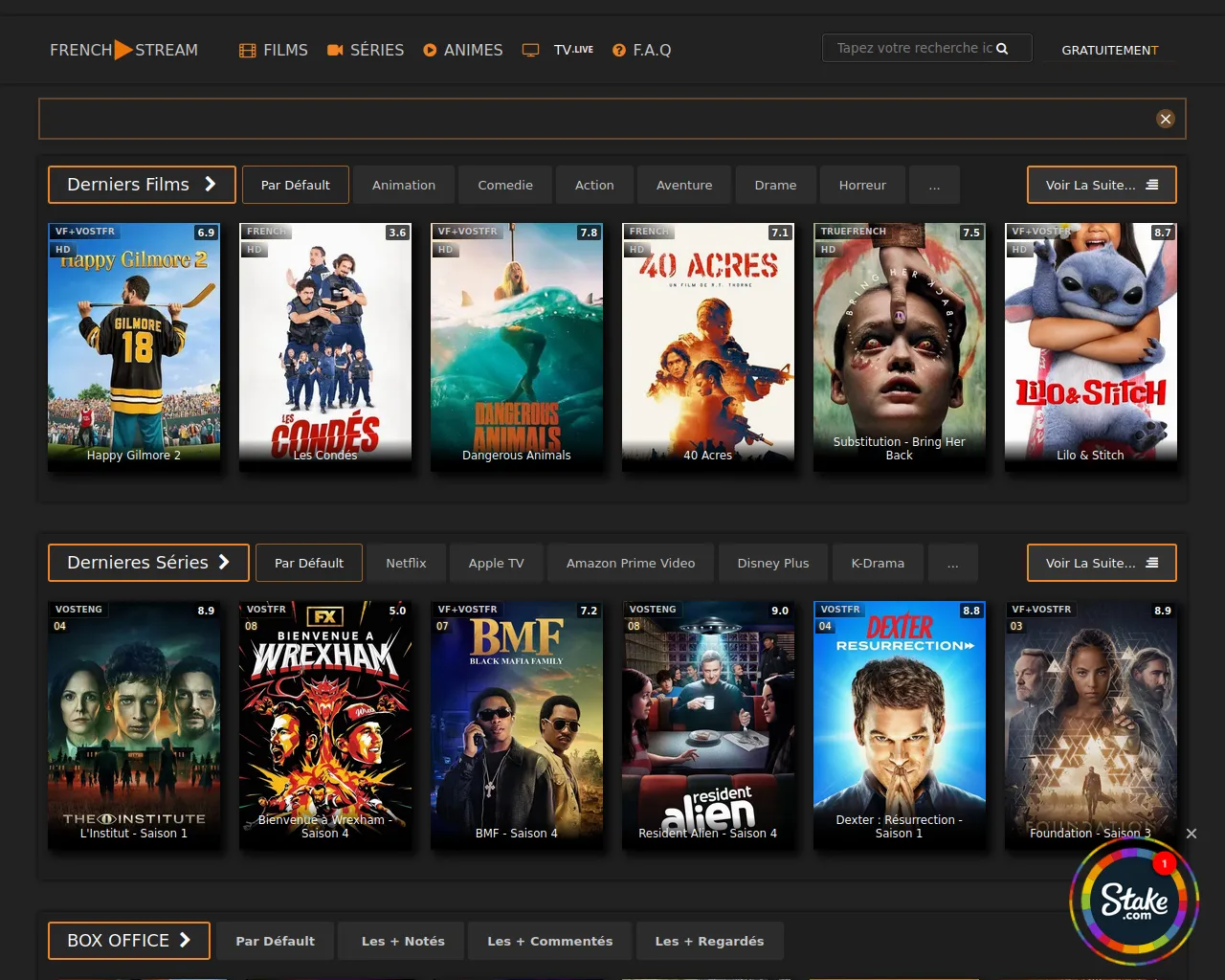Show more film genres with ellipsis
1225x980 pixels.
point(934,185)
